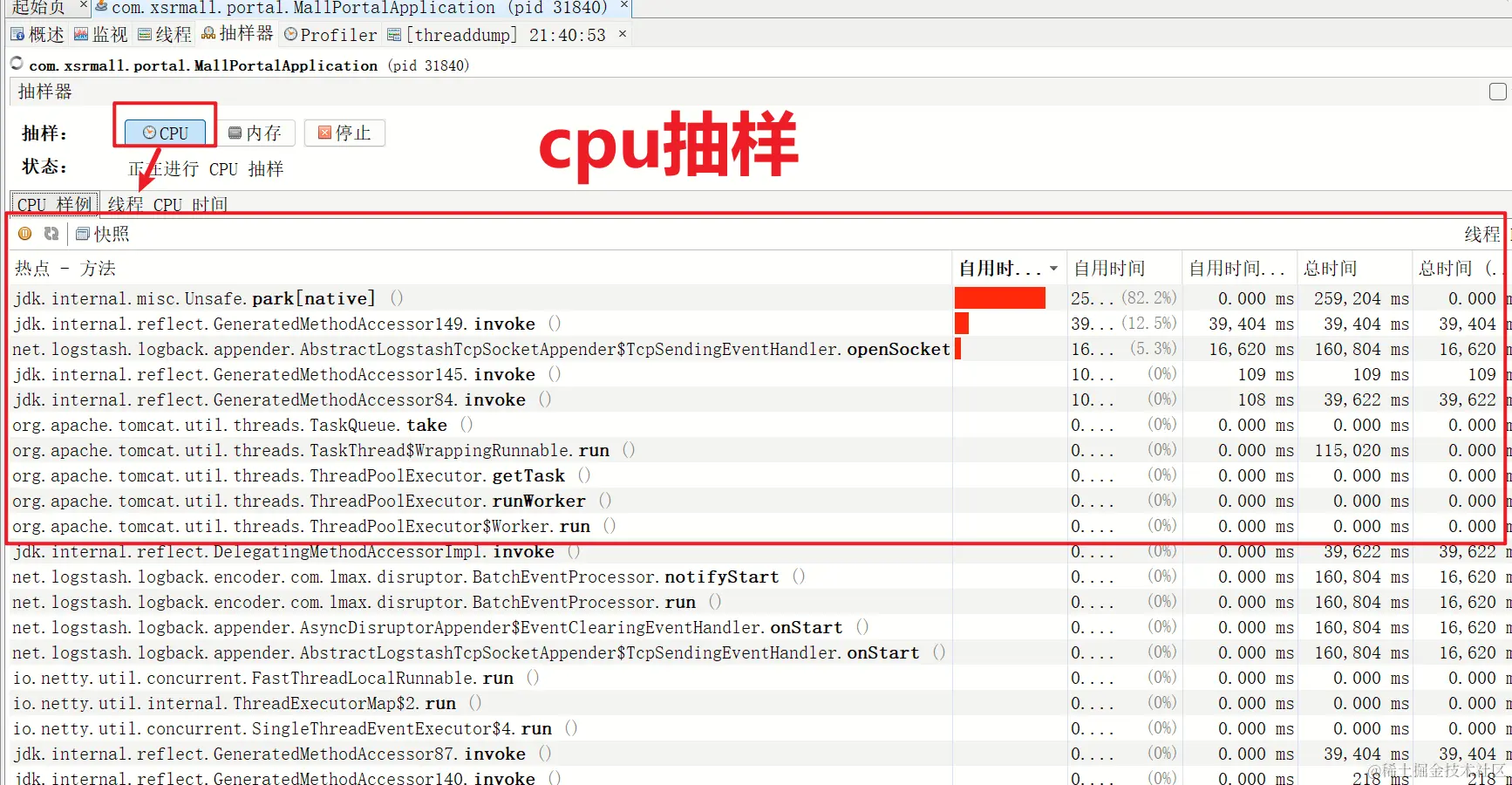1512x785 pixels.
Task: Sort by 热点 - 方法 column header
Action: click(480, 269)
